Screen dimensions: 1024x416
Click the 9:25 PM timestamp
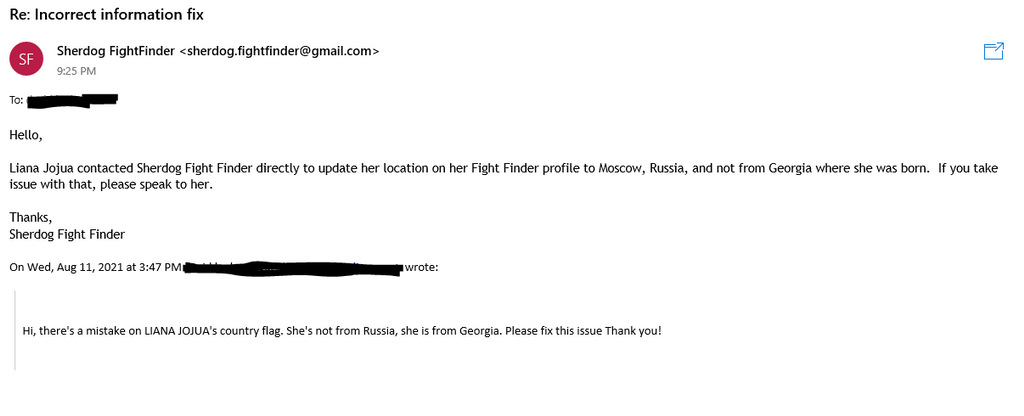coord(76,71)
